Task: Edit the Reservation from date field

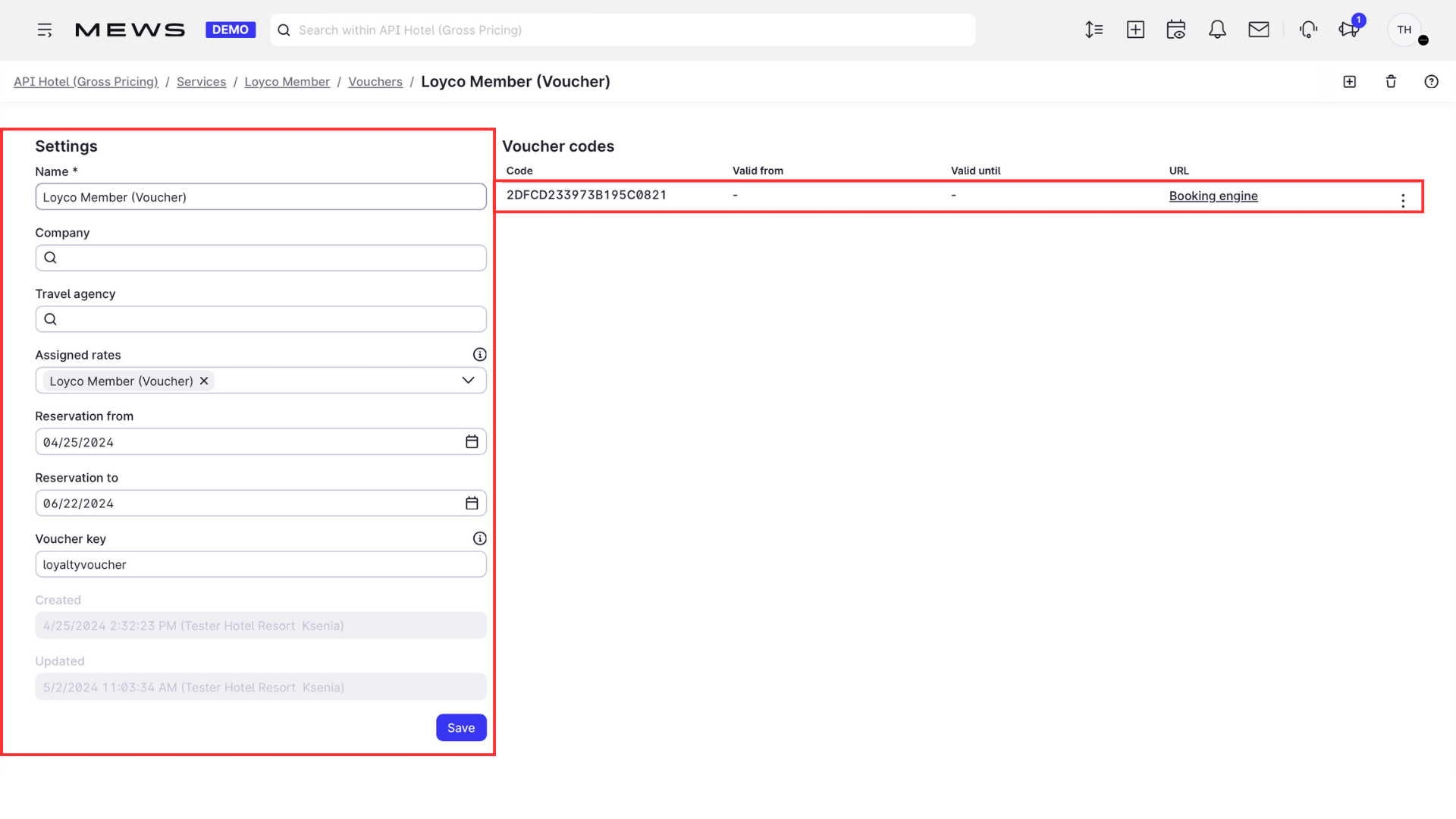Action: 261,442
